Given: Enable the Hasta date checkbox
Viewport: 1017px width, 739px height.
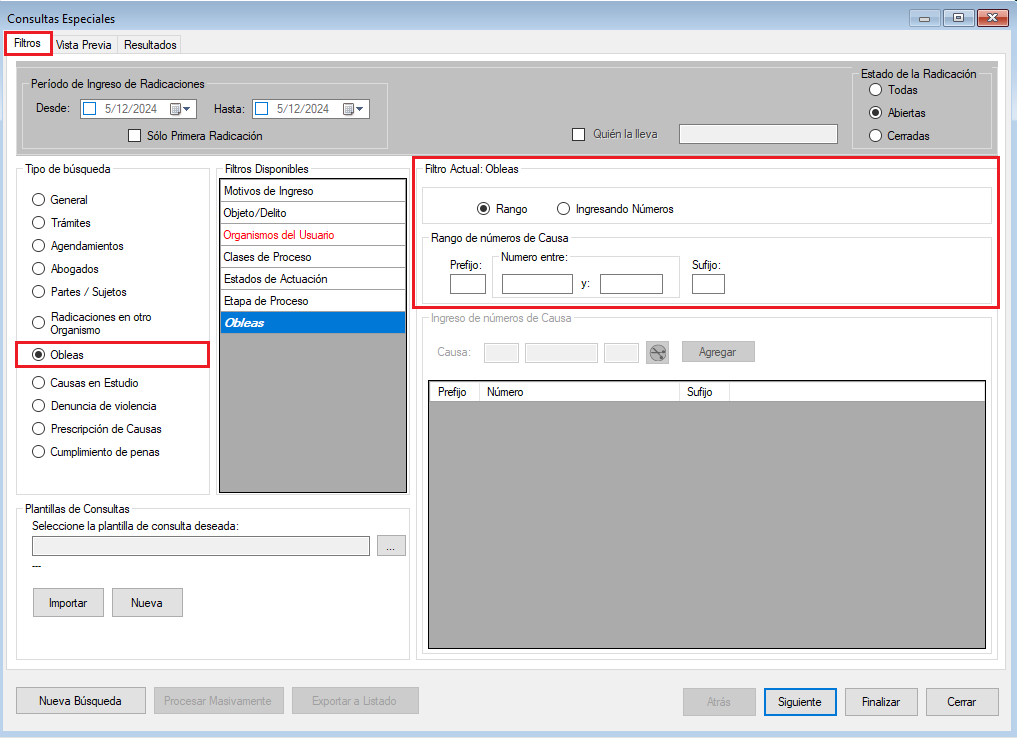Looking at the screenshot, I should 261,109.
